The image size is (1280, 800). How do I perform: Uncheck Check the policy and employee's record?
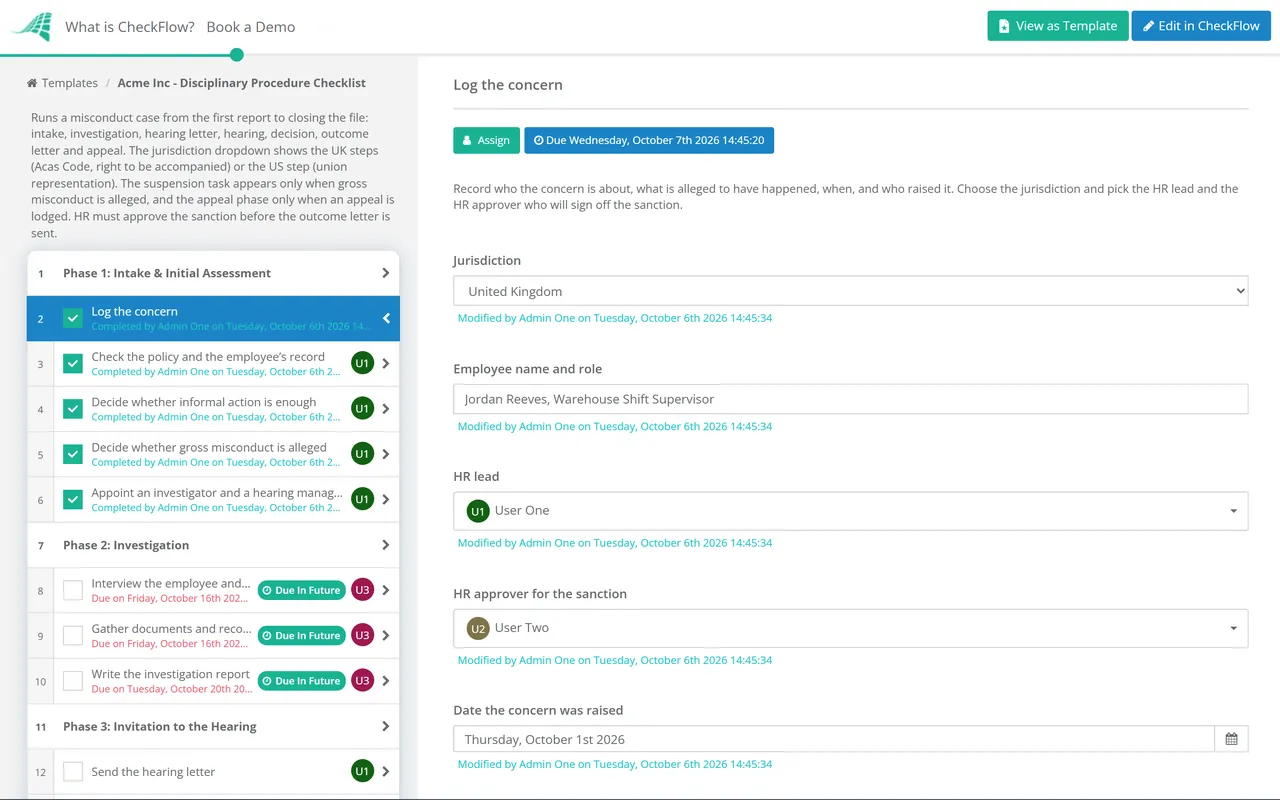(x=73, y=364)
